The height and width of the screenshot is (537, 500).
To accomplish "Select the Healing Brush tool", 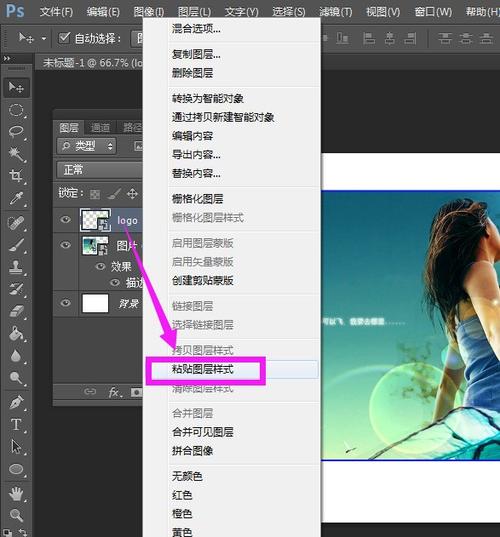I will (x=16, y=223).
